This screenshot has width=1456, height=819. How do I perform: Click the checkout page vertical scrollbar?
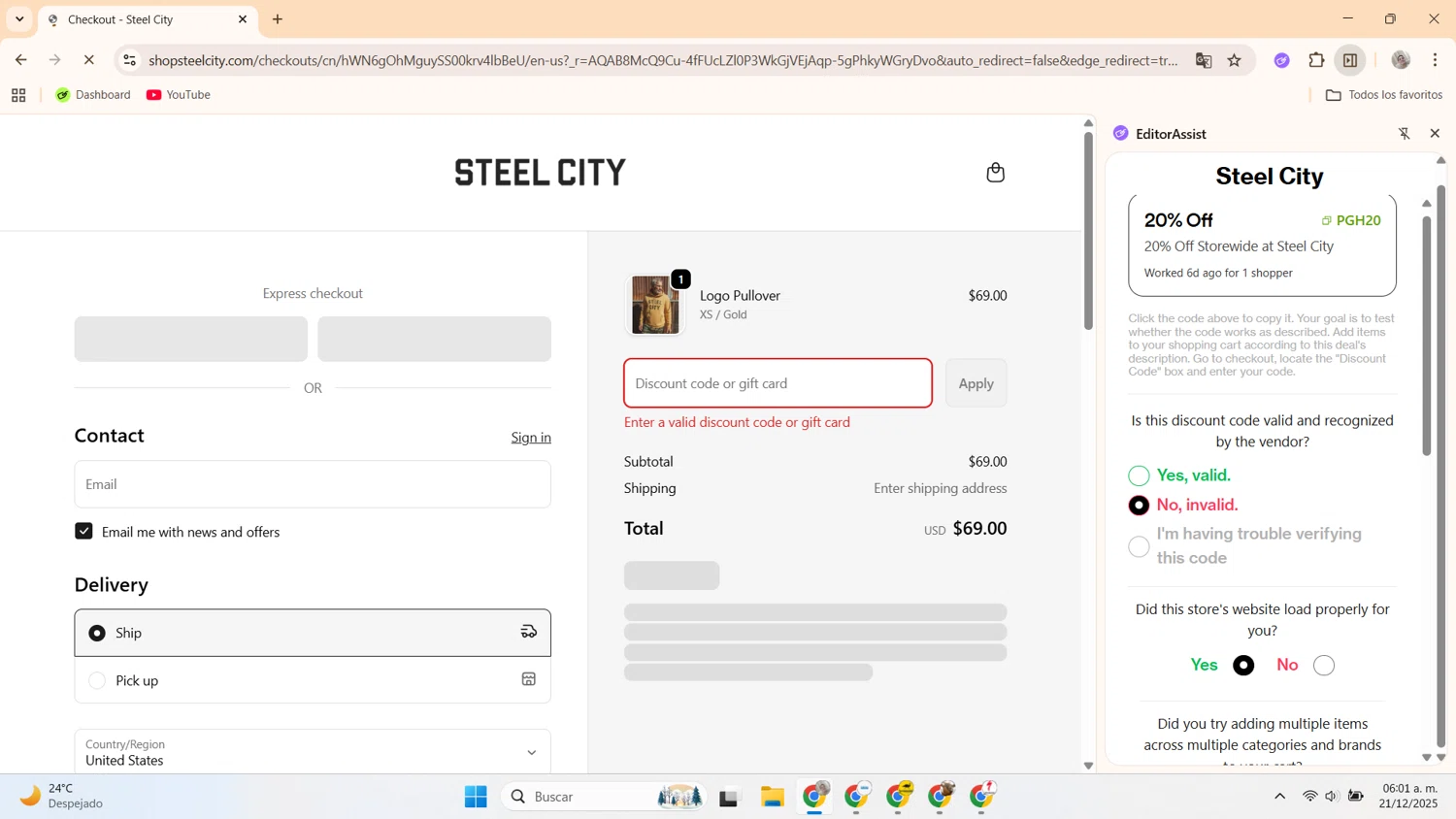coord(1088,231)
